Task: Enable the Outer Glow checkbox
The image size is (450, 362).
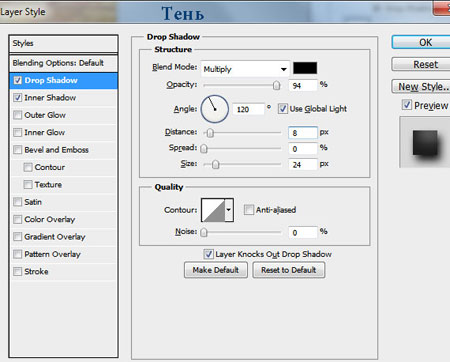Action: coord(17,115)
